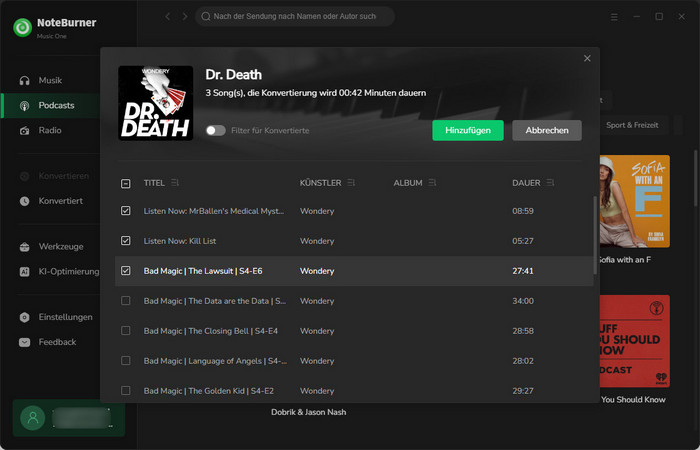Open the Musik section
Viewport: 700px width, 450px height.
(x=50, y=80)
